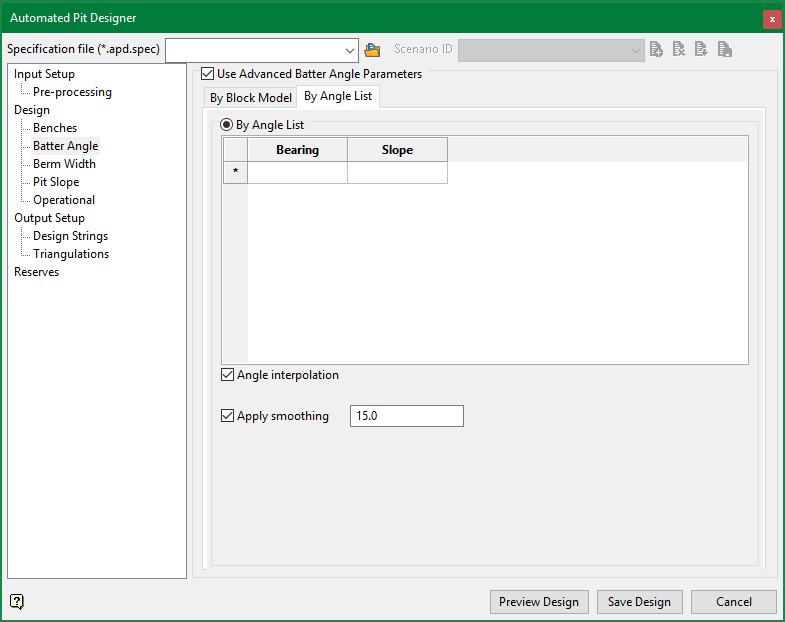
Task: Click the browse specification file folder icon
Action: [x=373, y=50]
